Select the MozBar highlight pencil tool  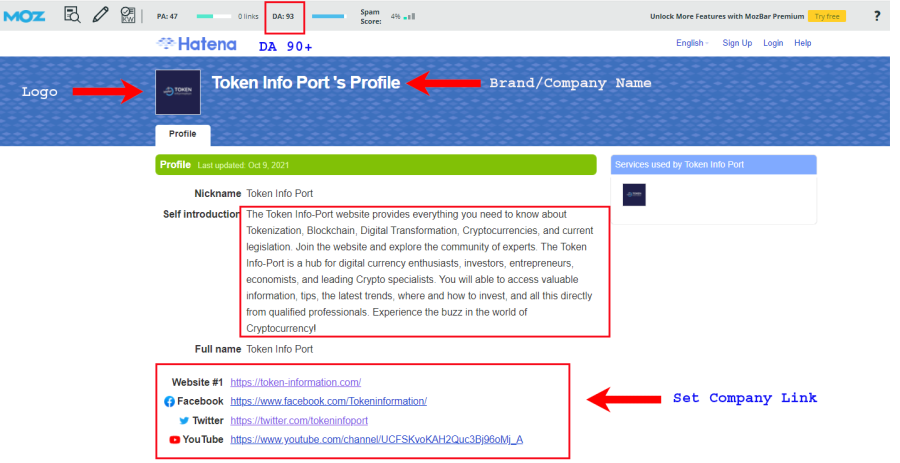(x=100, y=14)
